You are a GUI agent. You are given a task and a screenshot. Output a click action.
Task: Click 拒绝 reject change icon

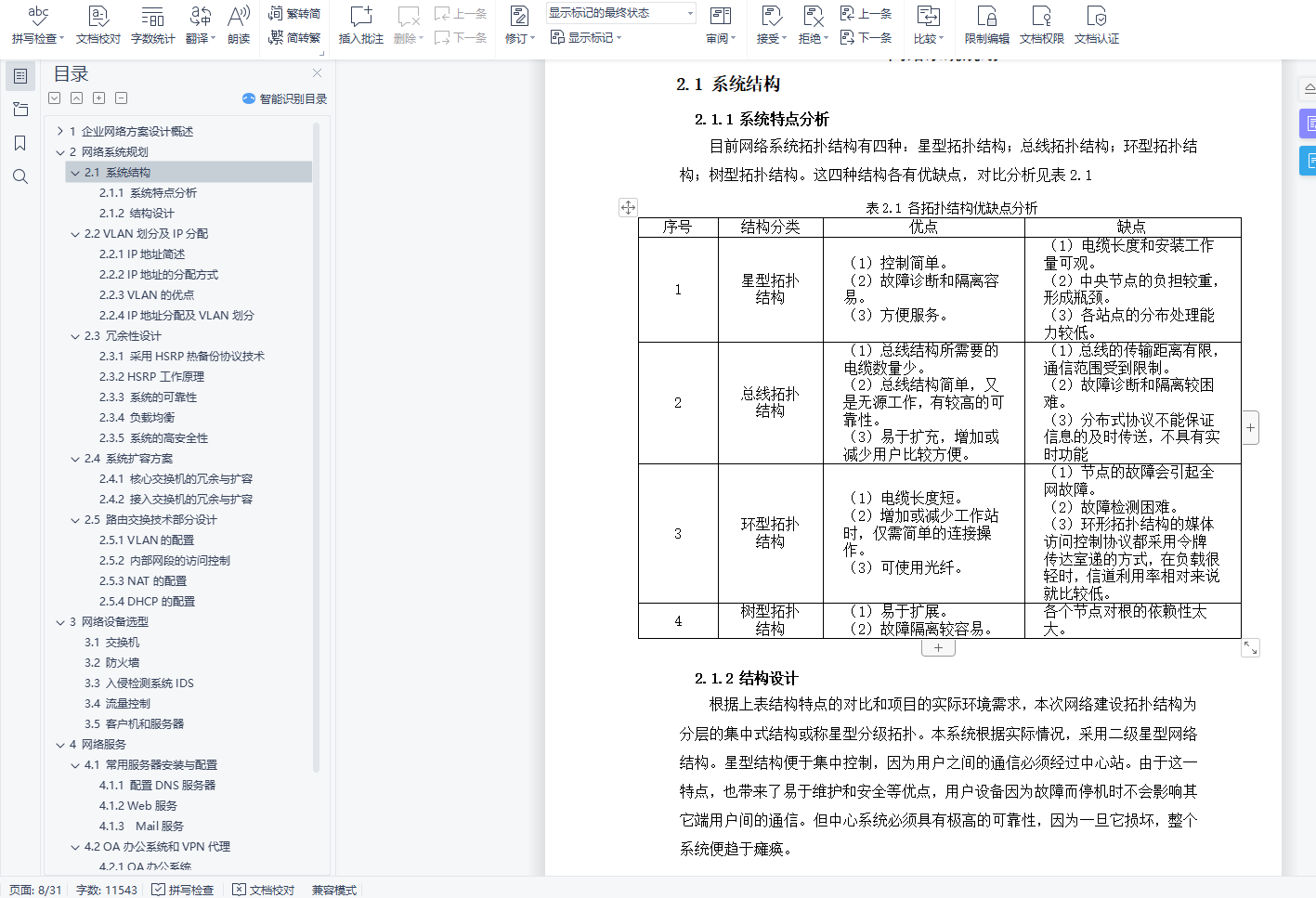tap(814, 17)
